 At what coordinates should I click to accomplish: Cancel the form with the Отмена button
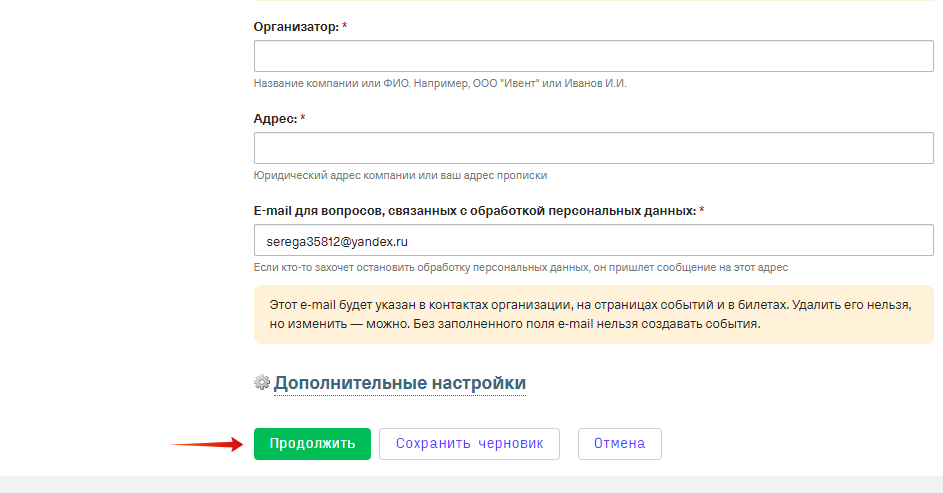(619, 444)
